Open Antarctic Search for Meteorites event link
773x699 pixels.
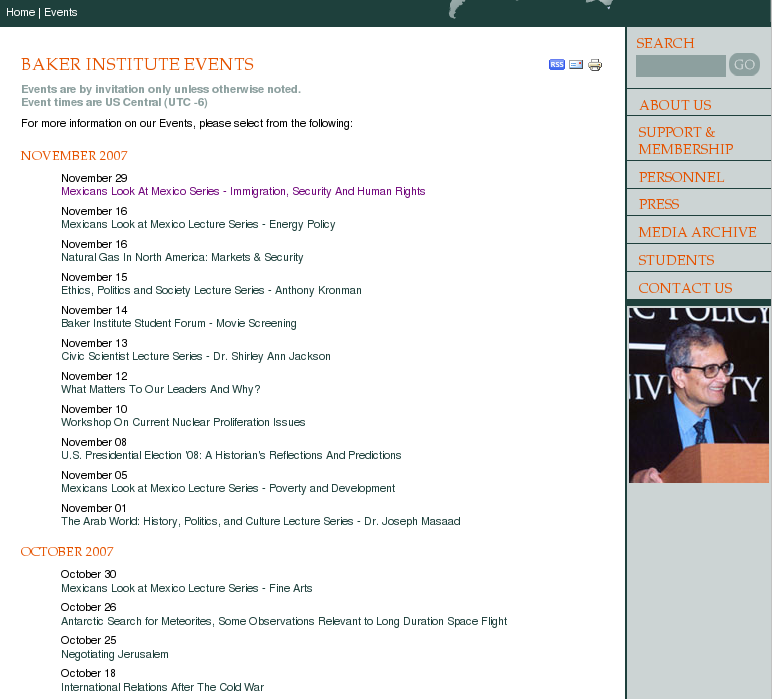284,622
